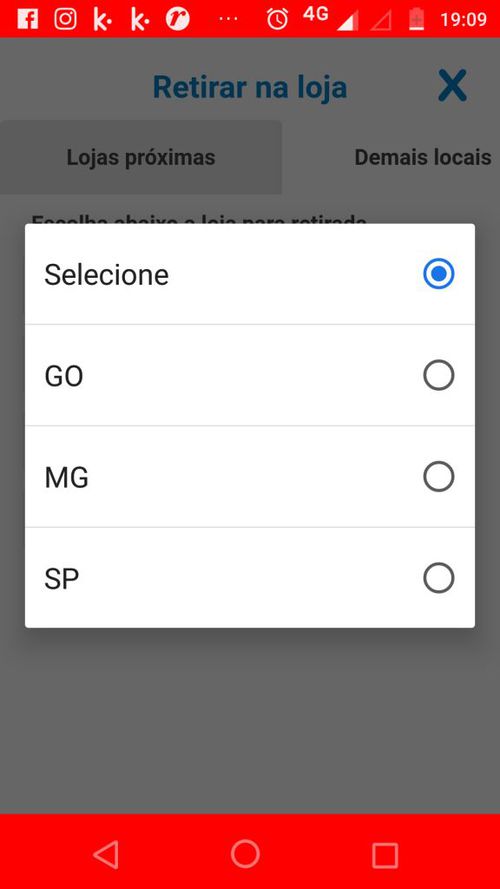
Task: Switch to the Lojas próximas tab
Action: click(141, 157)
